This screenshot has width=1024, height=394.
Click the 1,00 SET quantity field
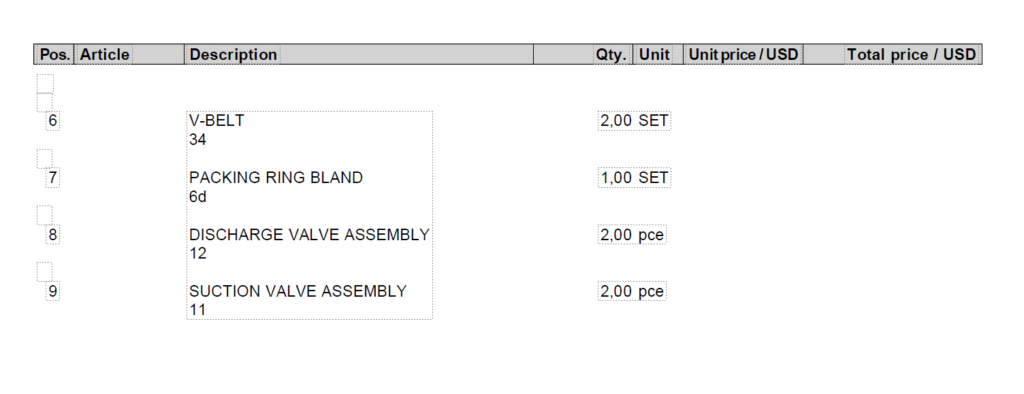click(x=634, y=178)
